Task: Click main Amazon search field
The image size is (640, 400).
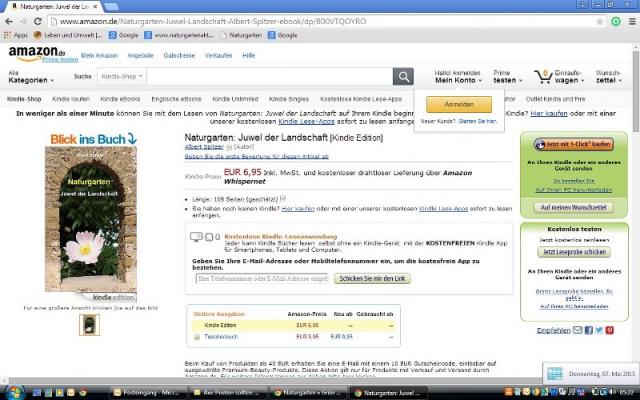Action: coord(269,76)
